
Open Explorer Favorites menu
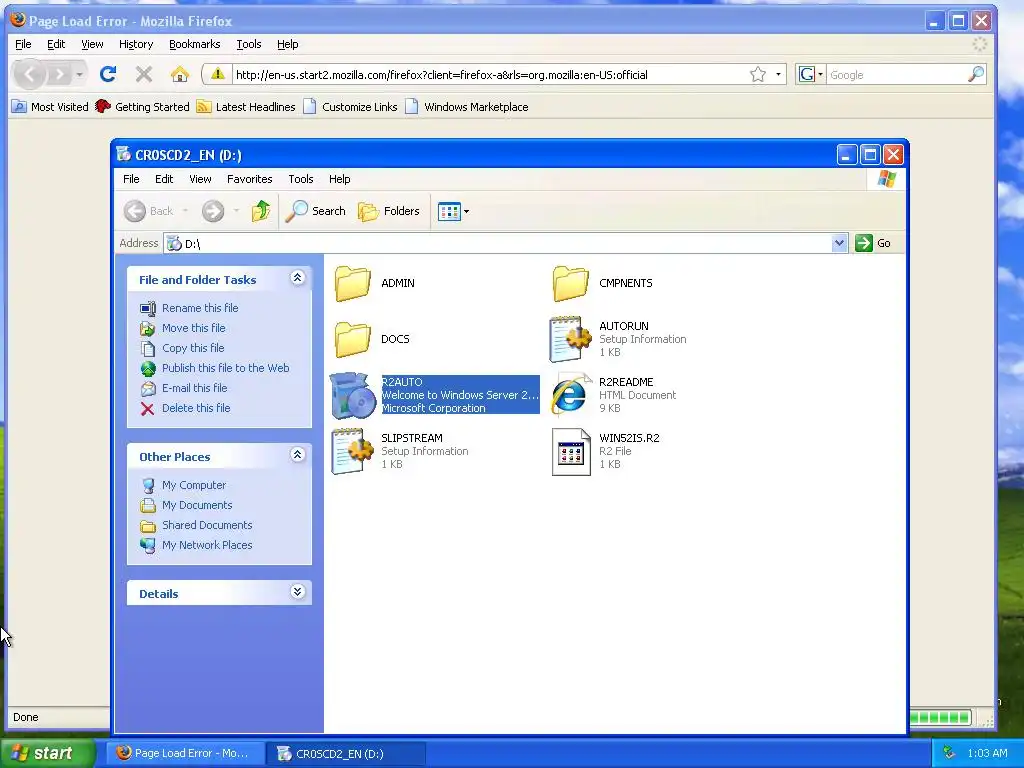point(249,179)
